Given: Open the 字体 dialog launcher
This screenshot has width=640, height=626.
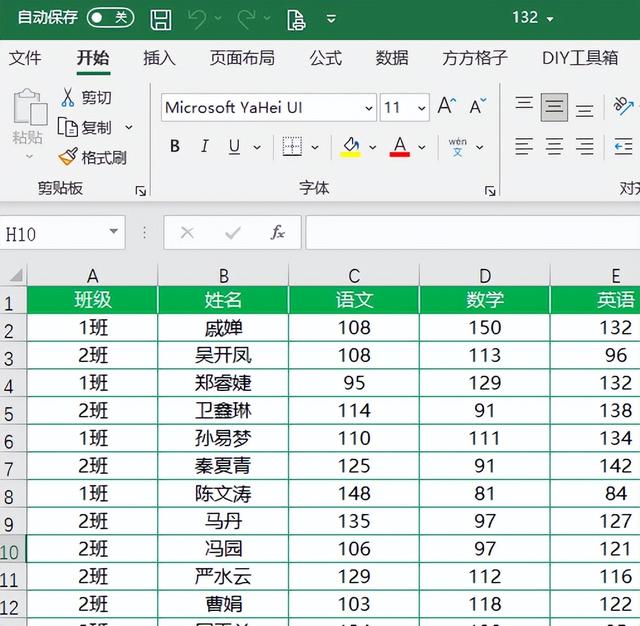Looking at the screenshot, I should (x=490, y=191).
